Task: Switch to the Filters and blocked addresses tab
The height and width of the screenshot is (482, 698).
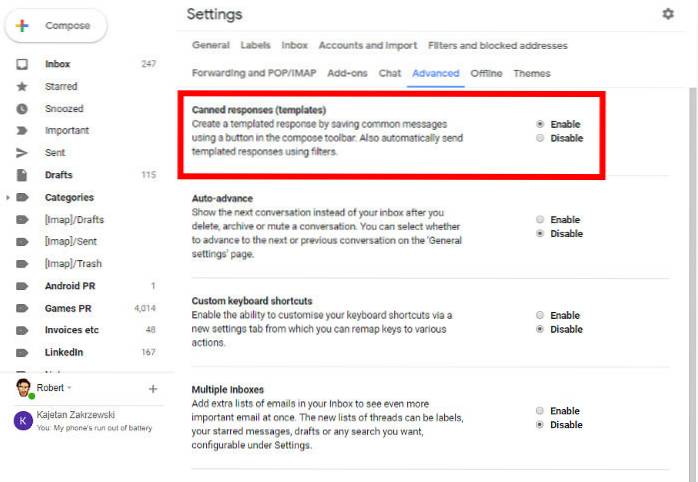Action: pos(497,45)
